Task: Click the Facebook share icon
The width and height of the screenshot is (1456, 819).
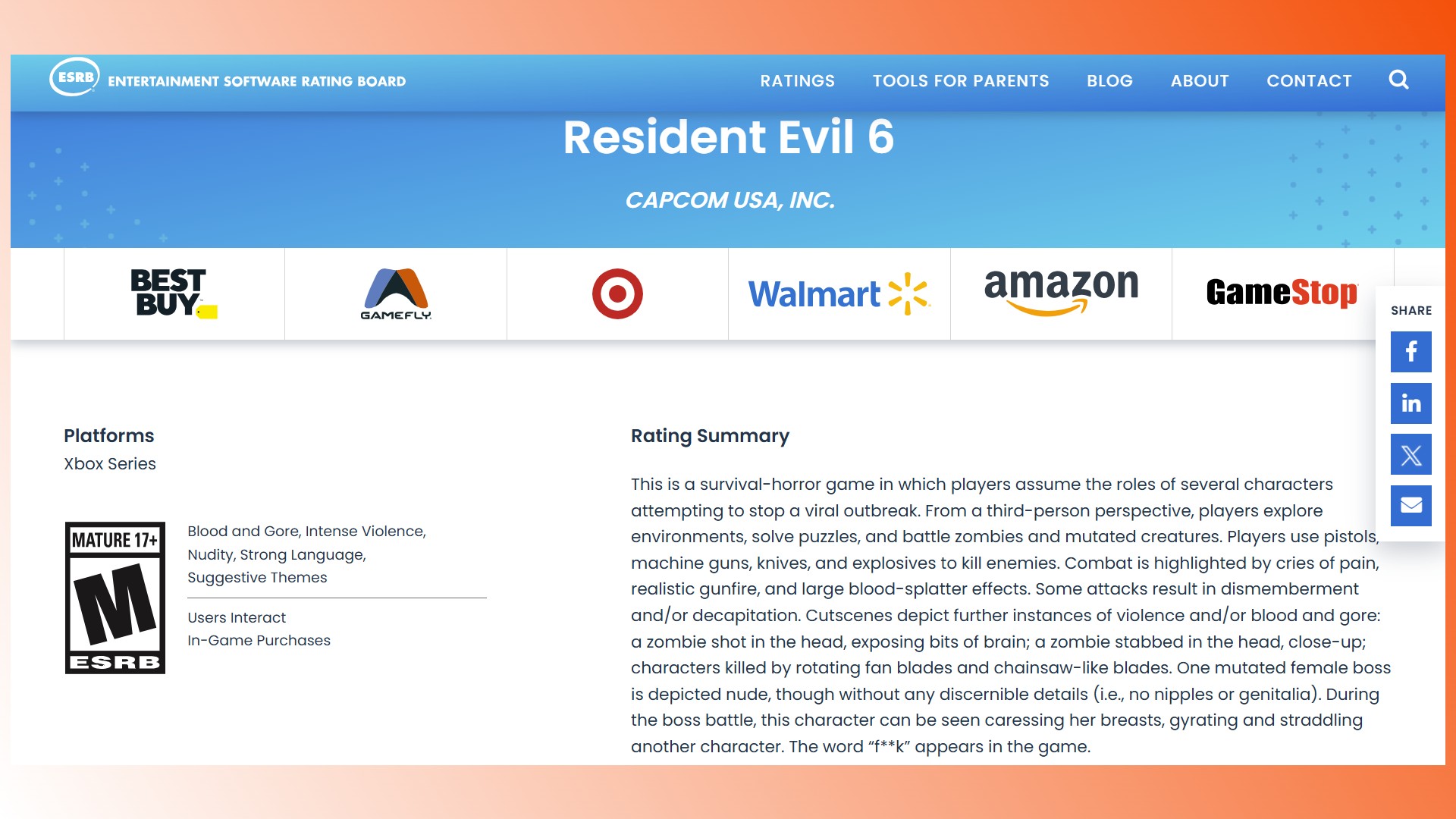Action: coord(1411,352)
